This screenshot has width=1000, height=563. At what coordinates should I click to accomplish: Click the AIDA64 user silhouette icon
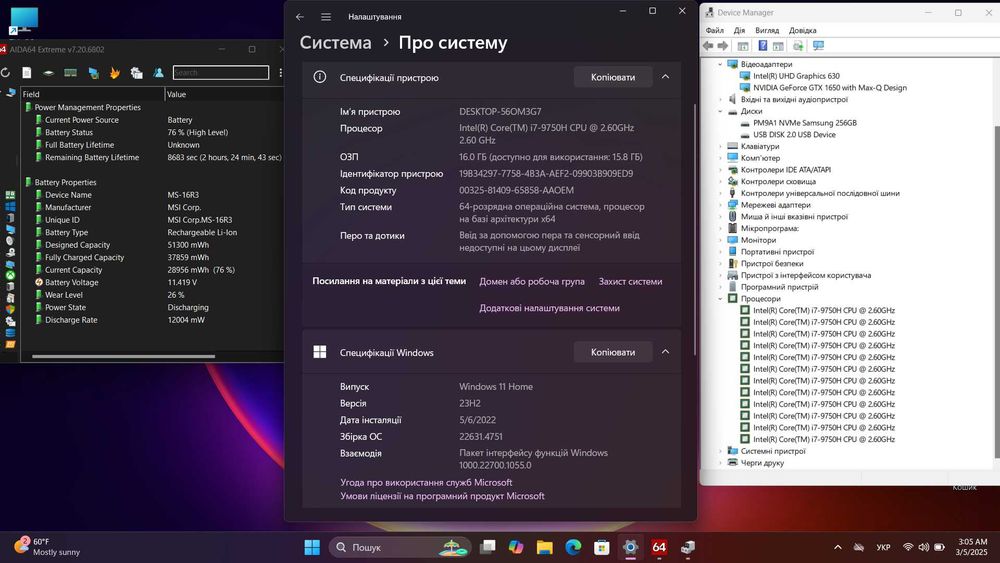click(x=158, y=73)
